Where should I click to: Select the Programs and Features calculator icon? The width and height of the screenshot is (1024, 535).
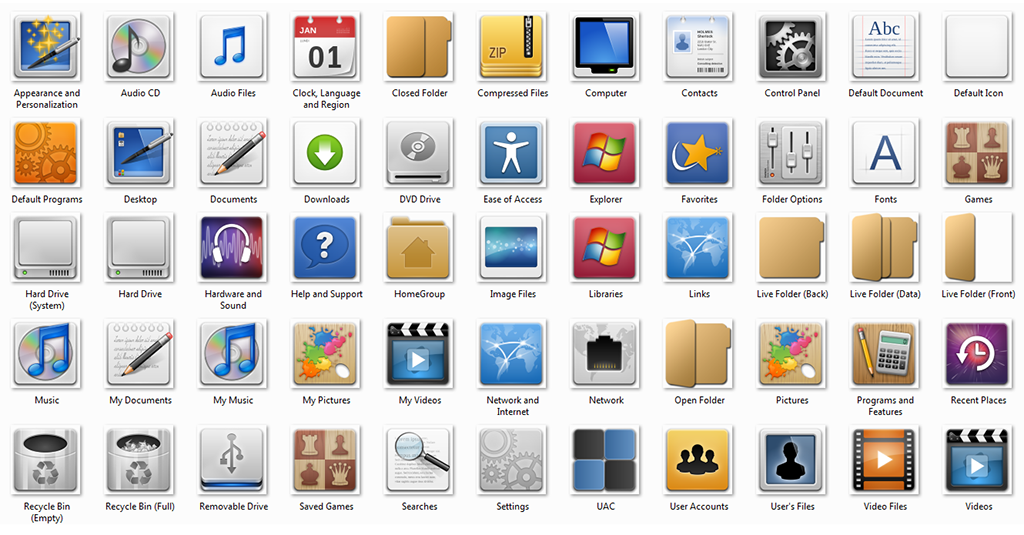[885, 354]
